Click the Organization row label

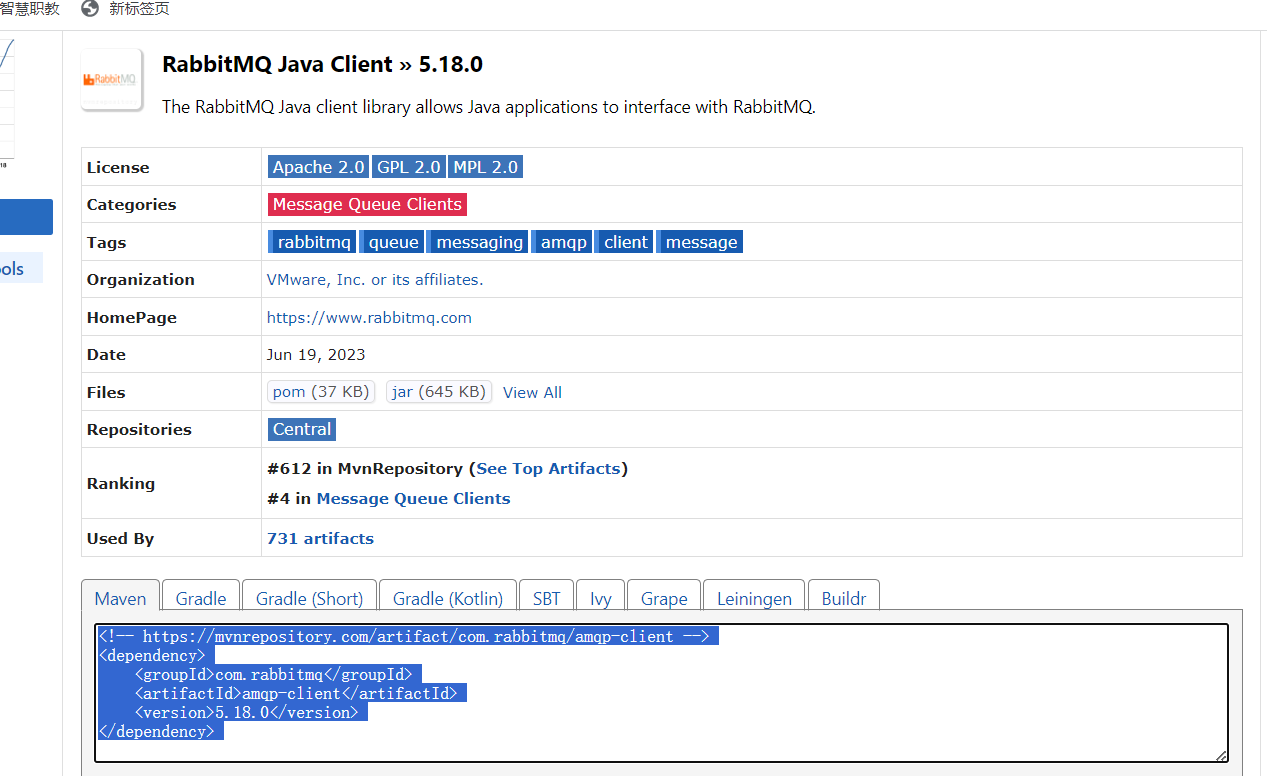141,280
